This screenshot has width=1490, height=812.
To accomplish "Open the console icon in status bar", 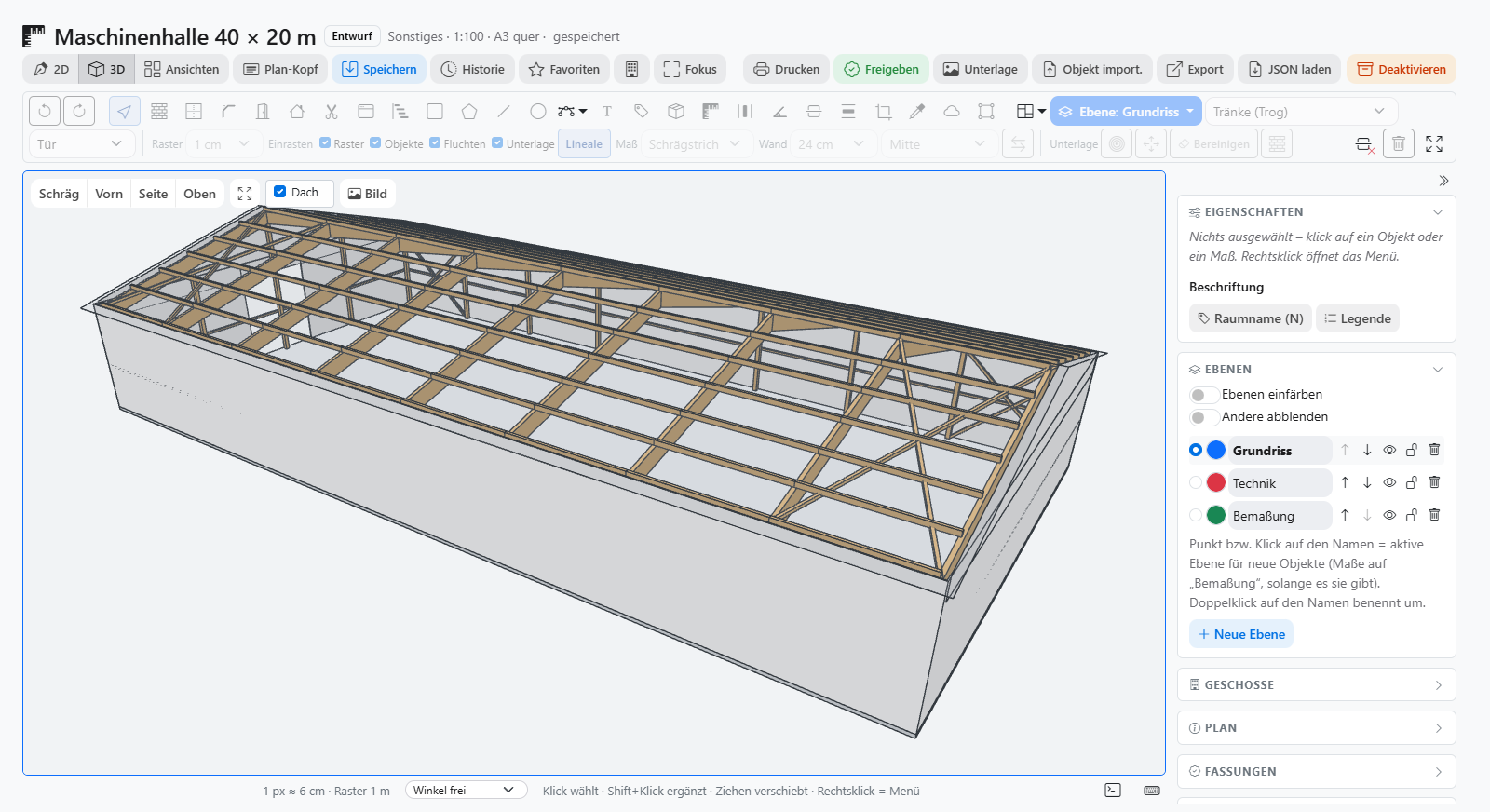I will pyautogui.click(x=1113, y=790).
